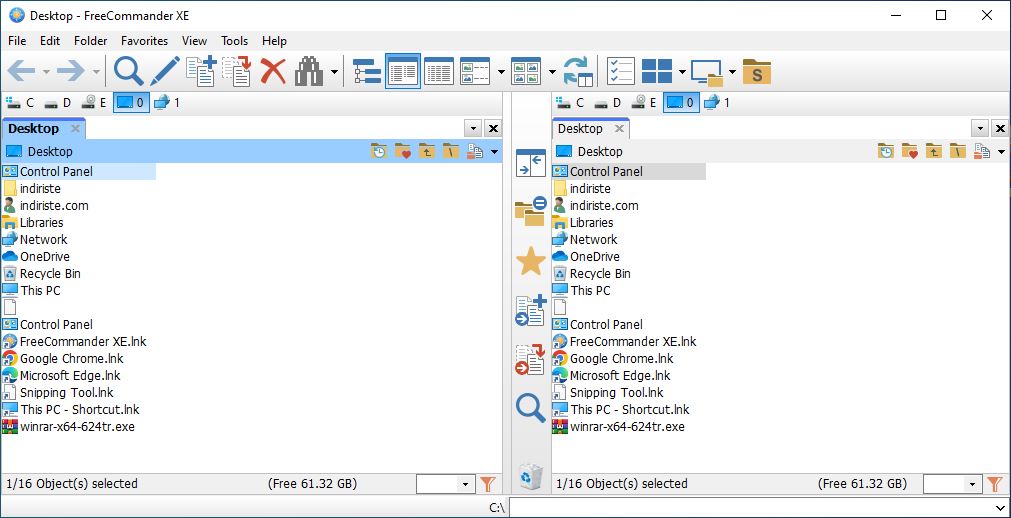The height and width of the screenshot is (518, 1011).
Task: Click the Back navigation arrow in toolbar
Action: (x=21, y=72)
